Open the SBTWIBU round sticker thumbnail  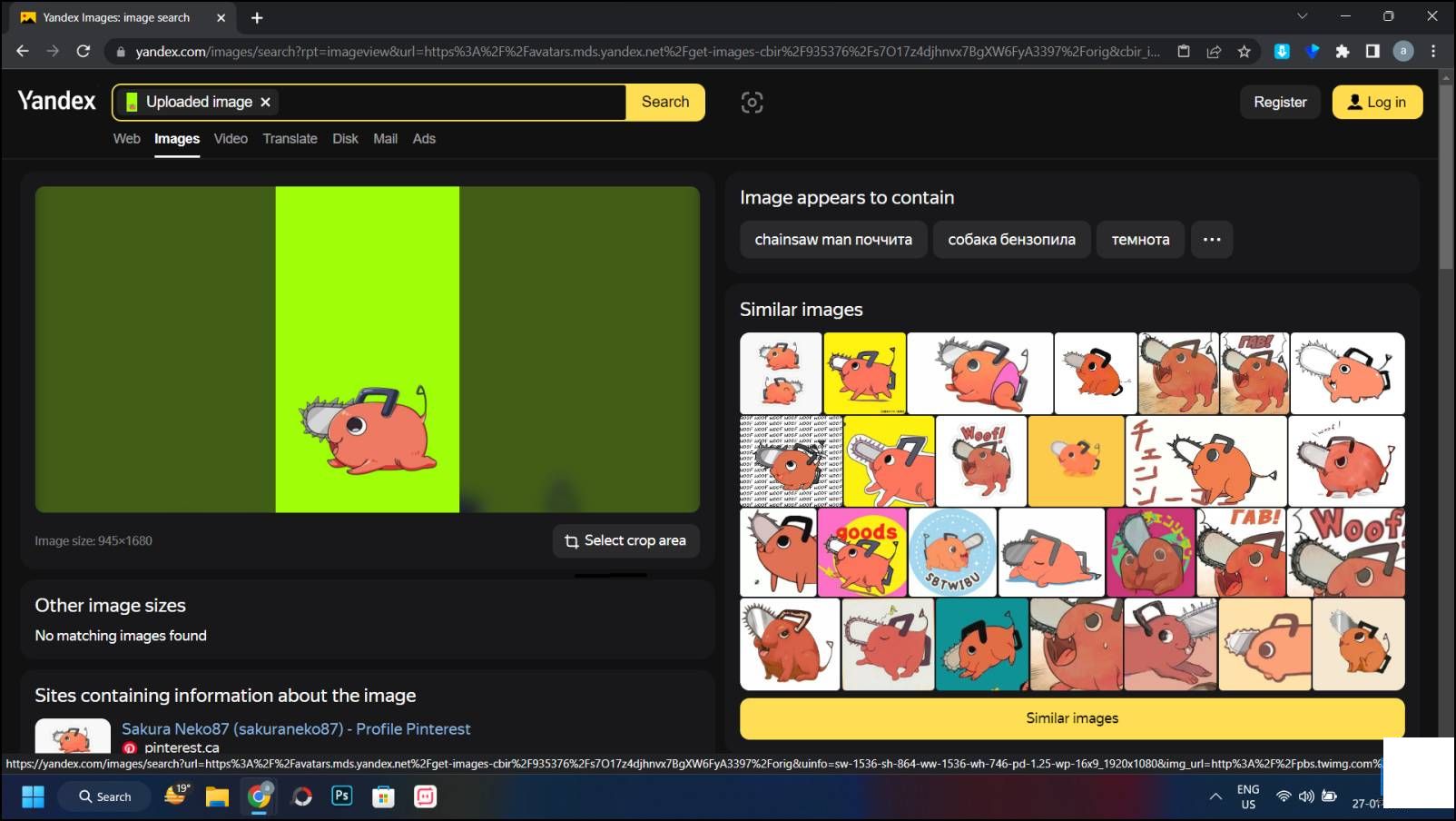pyautogui.click(x=952, y=552)
